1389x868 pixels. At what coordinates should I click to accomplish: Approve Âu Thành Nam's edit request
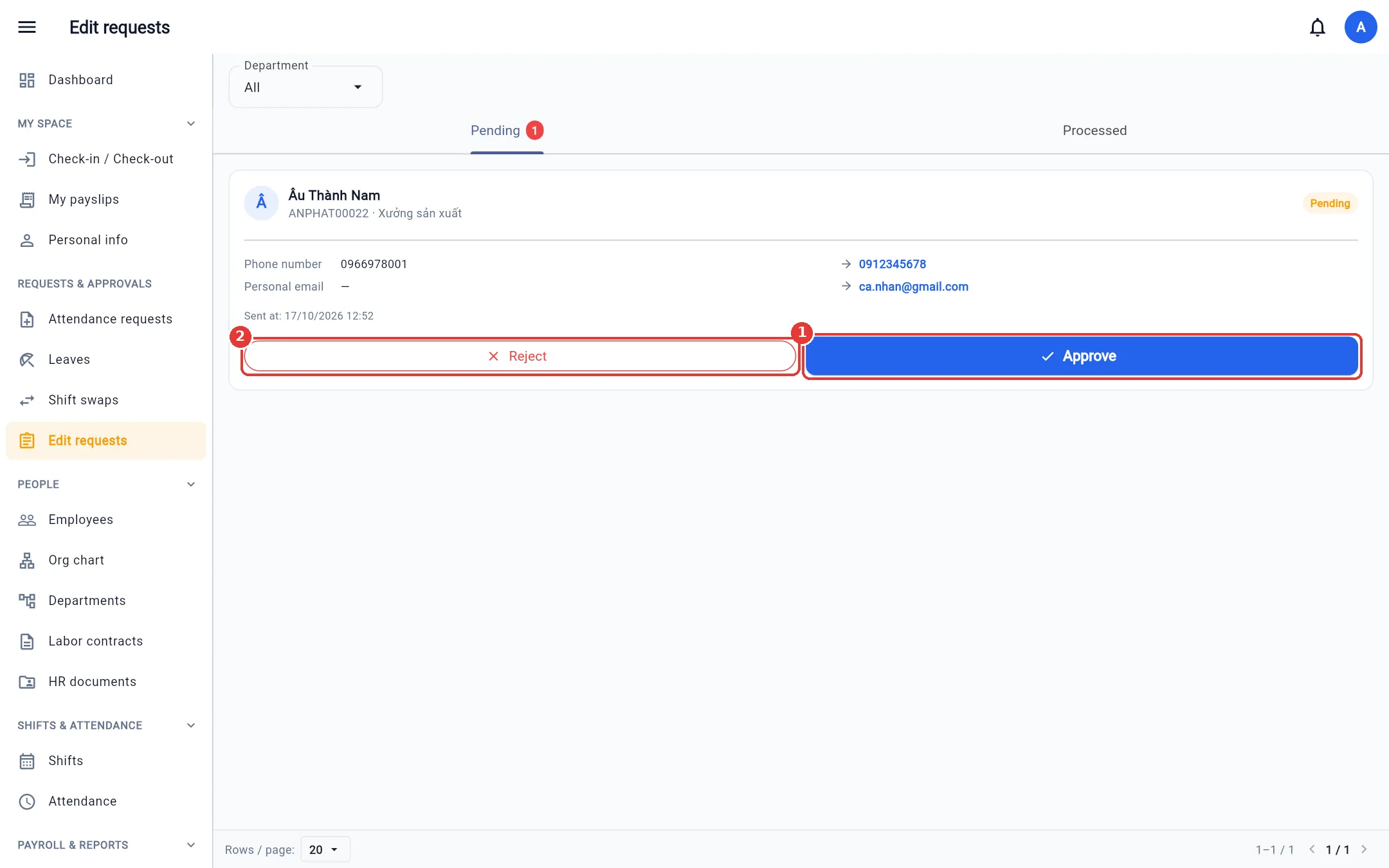coord(1082,356)
